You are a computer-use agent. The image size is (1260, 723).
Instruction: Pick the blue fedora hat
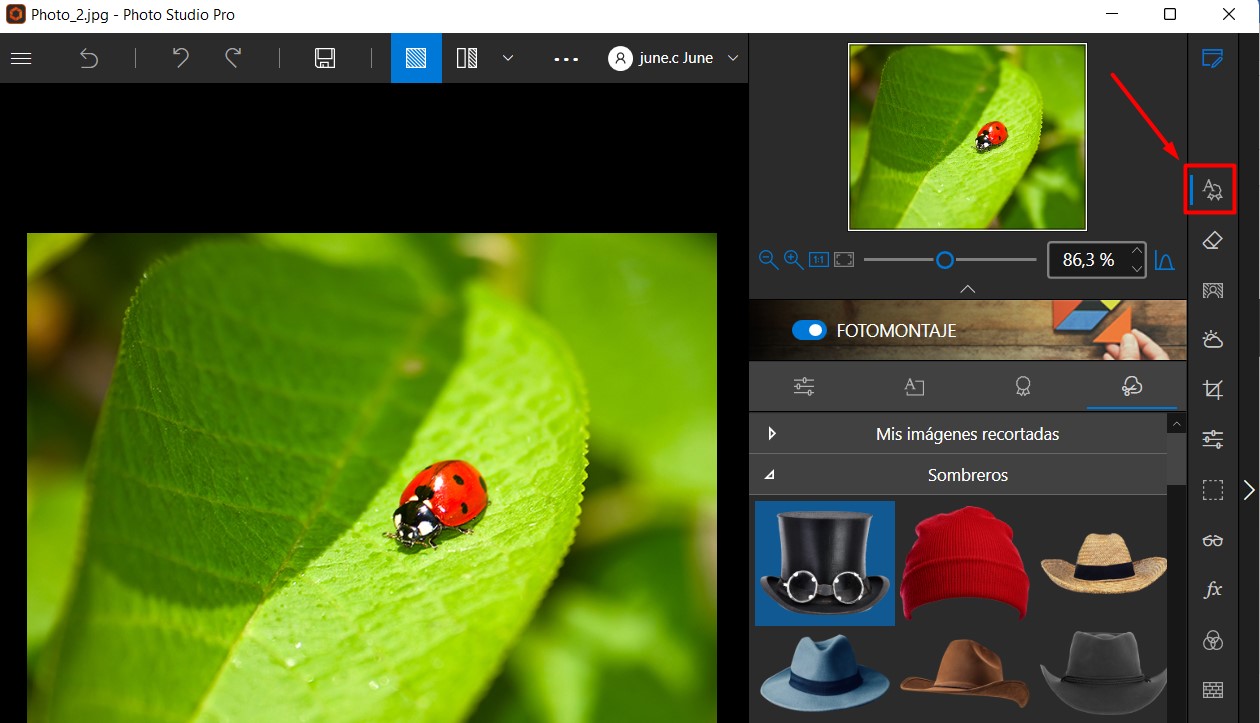[825, 672]
